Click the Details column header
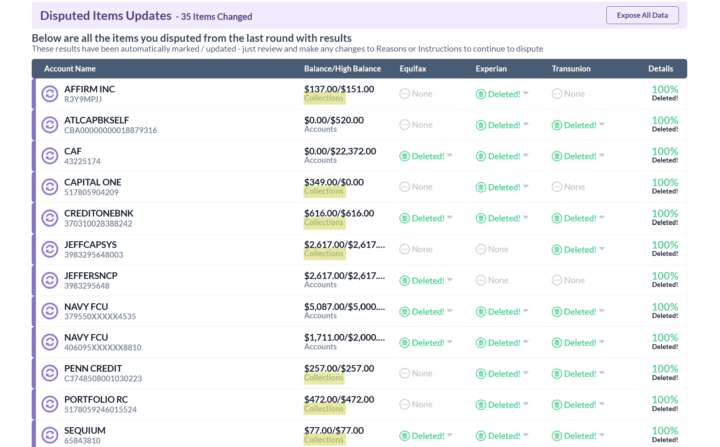720x447 pixels. pyautogui.click(x=660, y=69)
